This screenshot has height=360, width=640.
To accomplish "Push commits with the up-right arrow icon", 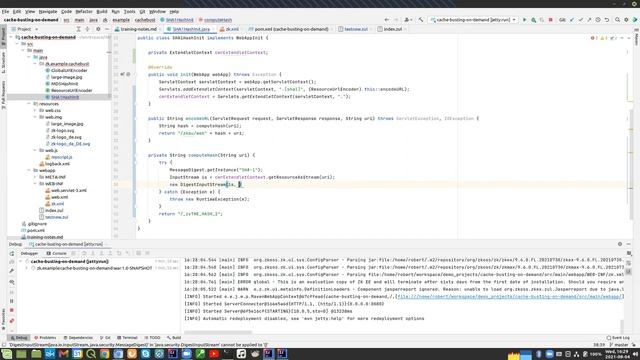I will tap(589, 20).
